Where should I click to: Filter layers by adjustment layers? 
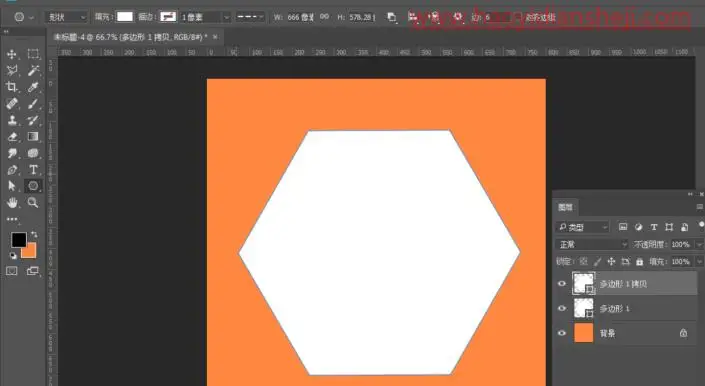click(x=638, y=227)
